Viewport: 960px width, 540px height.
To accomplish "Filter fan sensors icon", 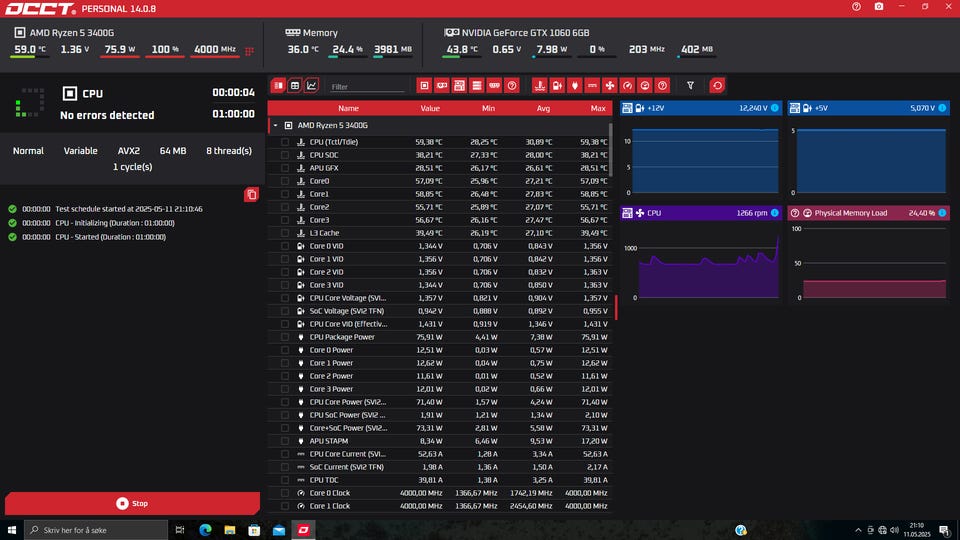I will tap(610, 86).
